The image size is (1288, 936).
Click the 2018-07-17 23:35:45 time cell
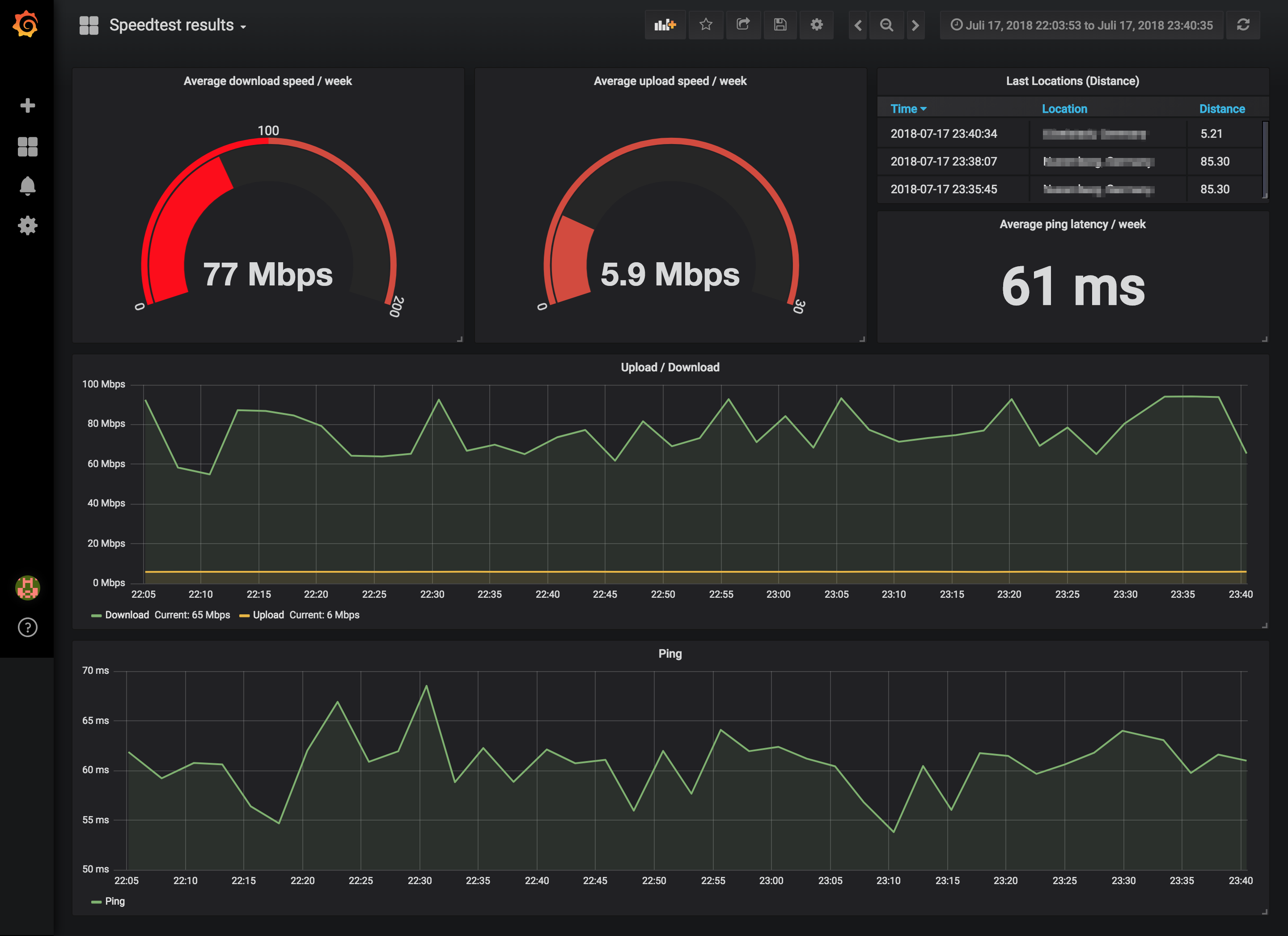[943, 189]
